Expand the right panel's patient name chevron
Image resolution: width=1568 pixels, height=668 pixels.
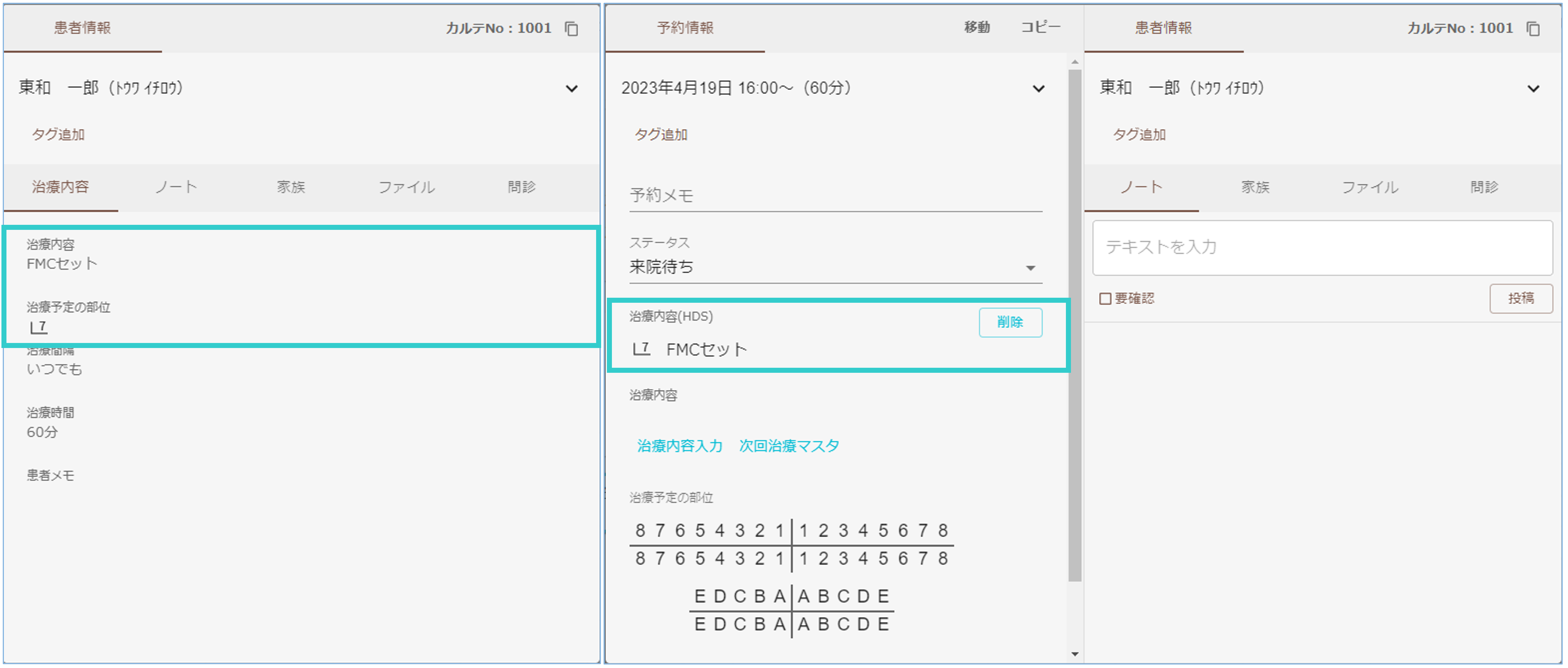click(1533, 88)
